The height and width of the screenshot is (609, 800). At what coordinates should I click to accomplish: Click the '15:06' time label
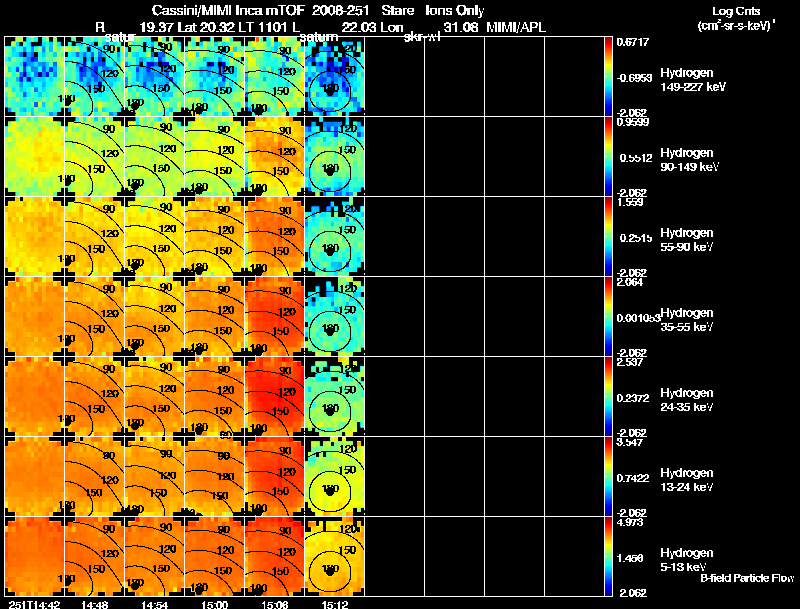click(274, 604)
